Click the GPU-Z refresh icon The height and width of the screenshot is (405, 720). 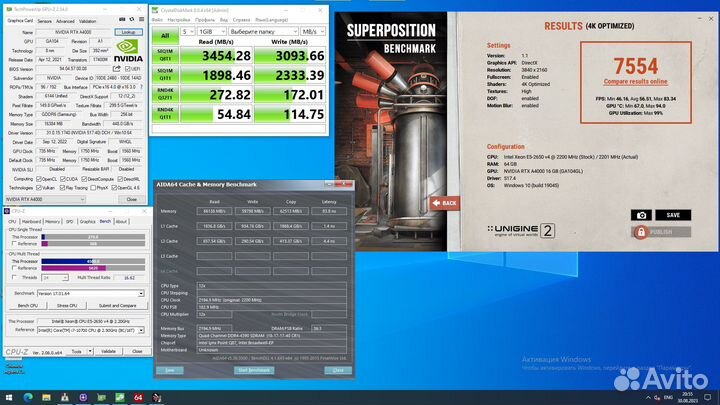click(x=132, y=20)
